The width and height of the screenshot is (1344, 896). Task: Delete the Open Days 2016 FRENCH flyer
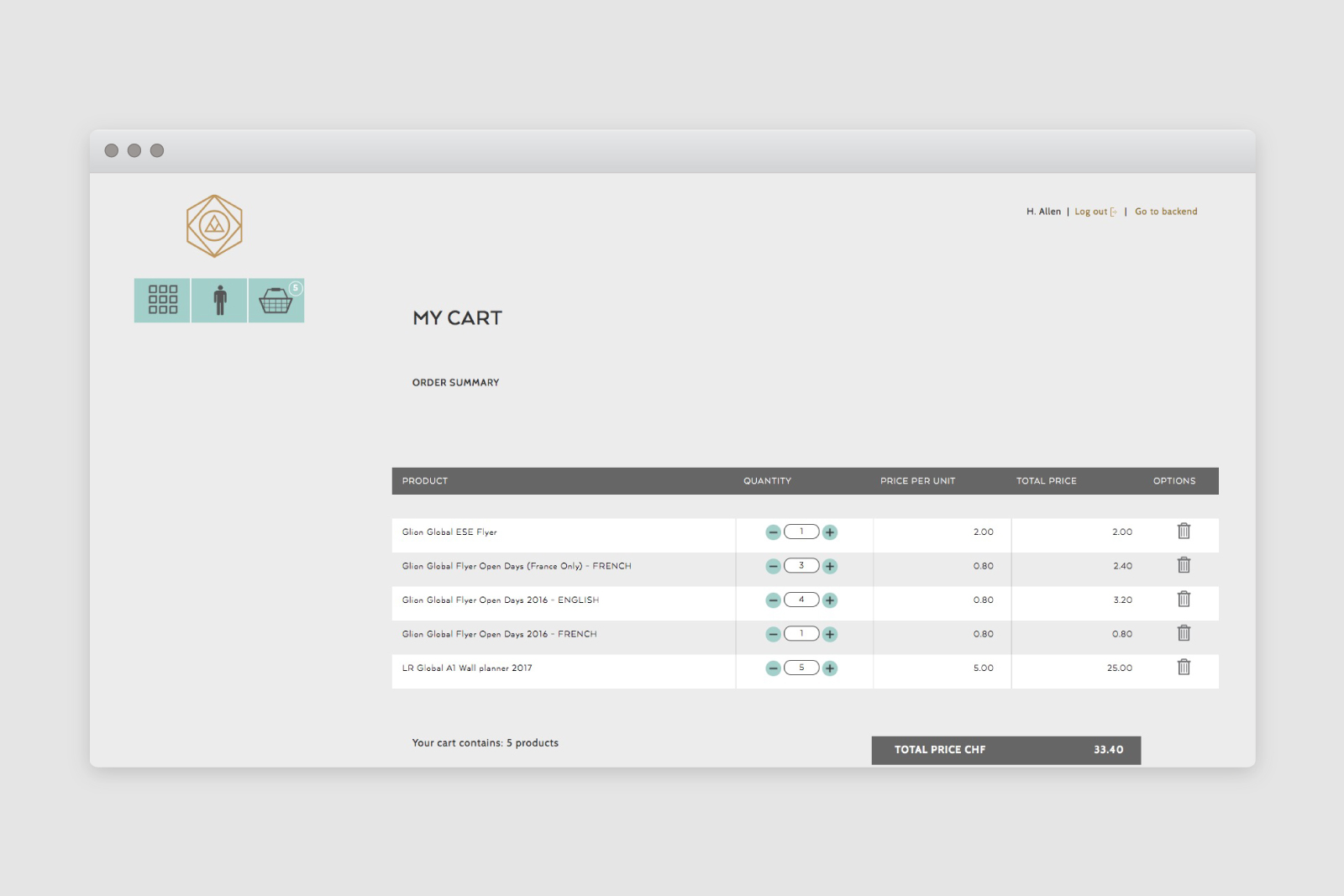(x=1184, y=633)
